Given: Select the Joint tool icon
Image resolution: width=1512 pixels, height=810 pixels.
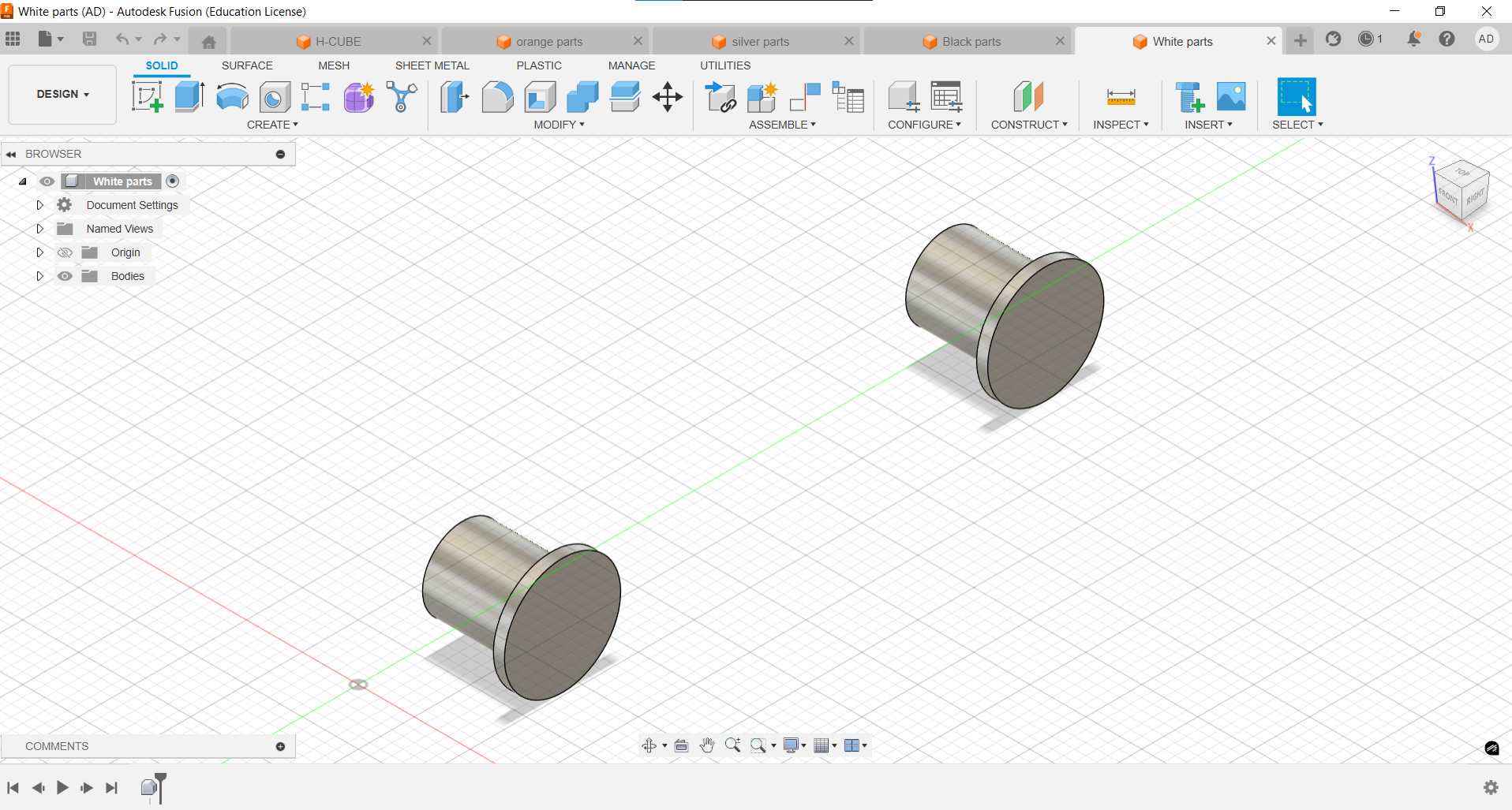Looking at the screenshot, I should [806, 97].
